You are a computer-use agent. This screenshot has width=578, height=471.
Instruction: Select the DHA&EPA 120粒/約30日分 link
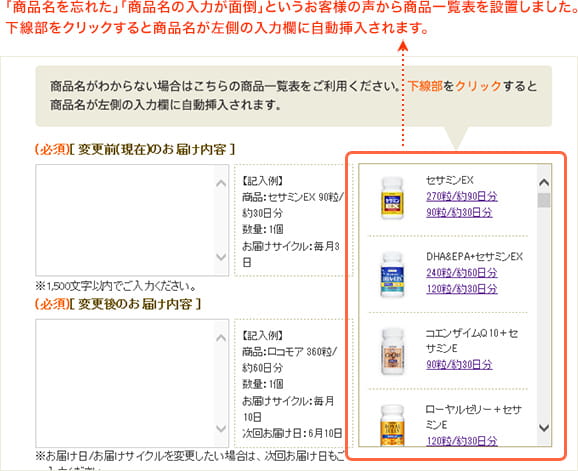coord(462,289)
